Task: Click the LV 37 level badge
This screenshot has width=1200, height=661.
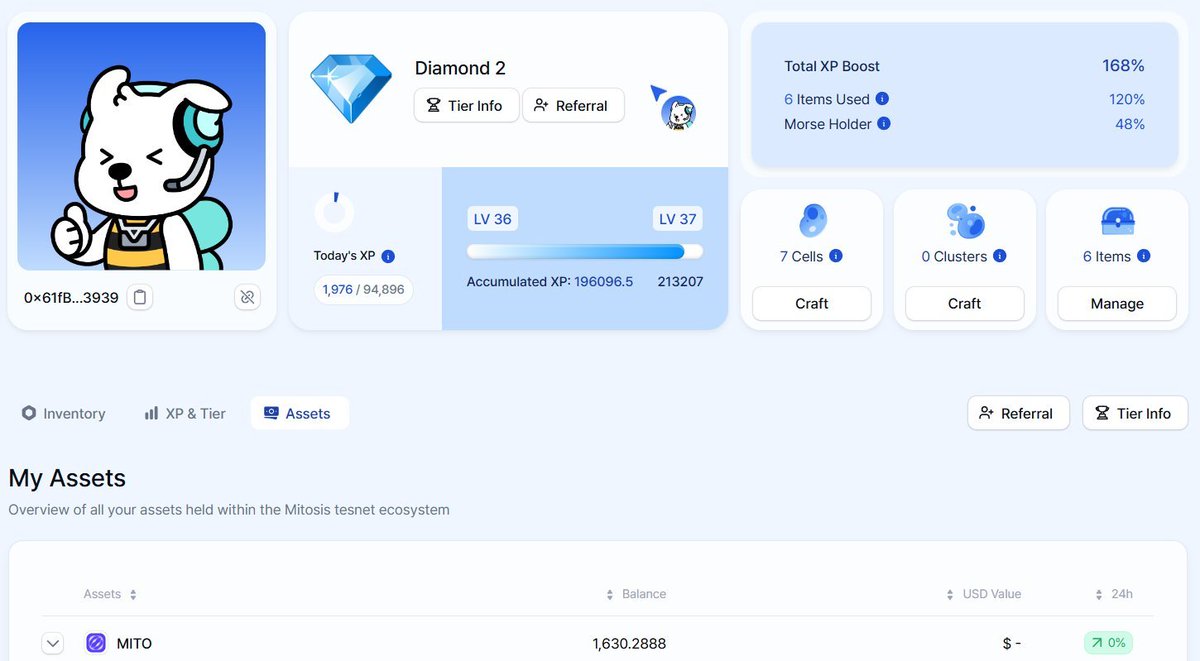Action: coord(678,219)
